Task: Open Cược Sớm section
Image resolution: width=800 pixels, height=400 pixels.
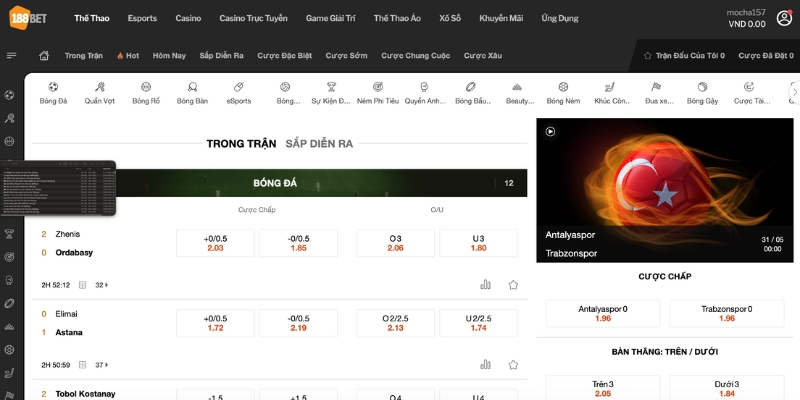Action: tap(346, 56)
